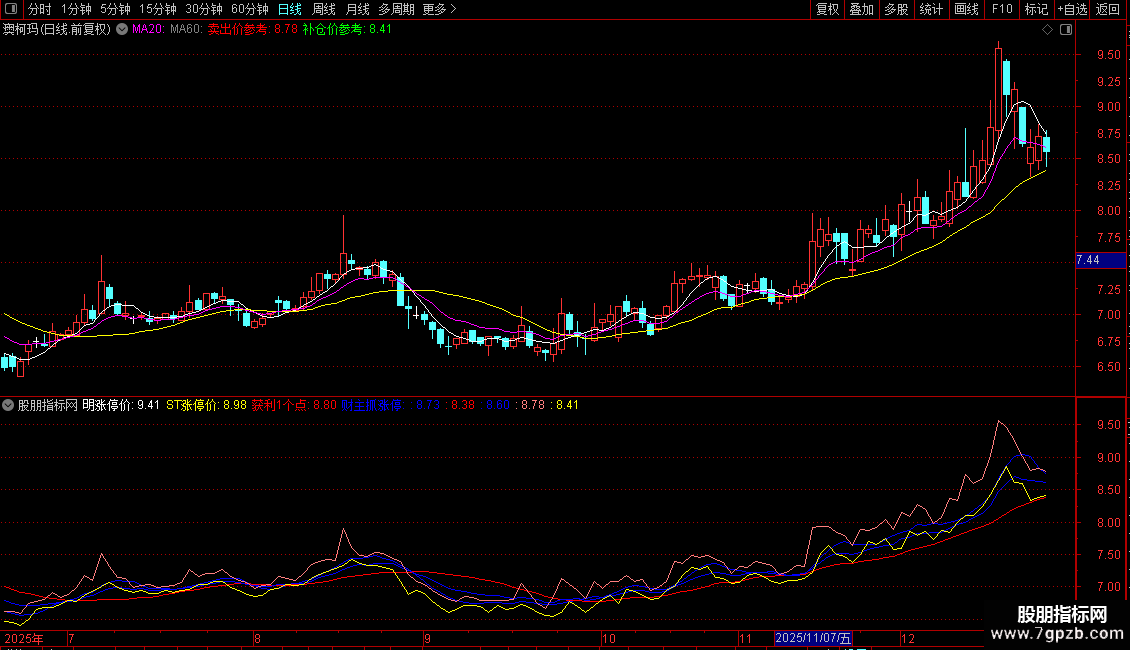1130x650 pixels.
Task: Click the 补仓价参考: 8.41 label
Action: pos(347,30)
